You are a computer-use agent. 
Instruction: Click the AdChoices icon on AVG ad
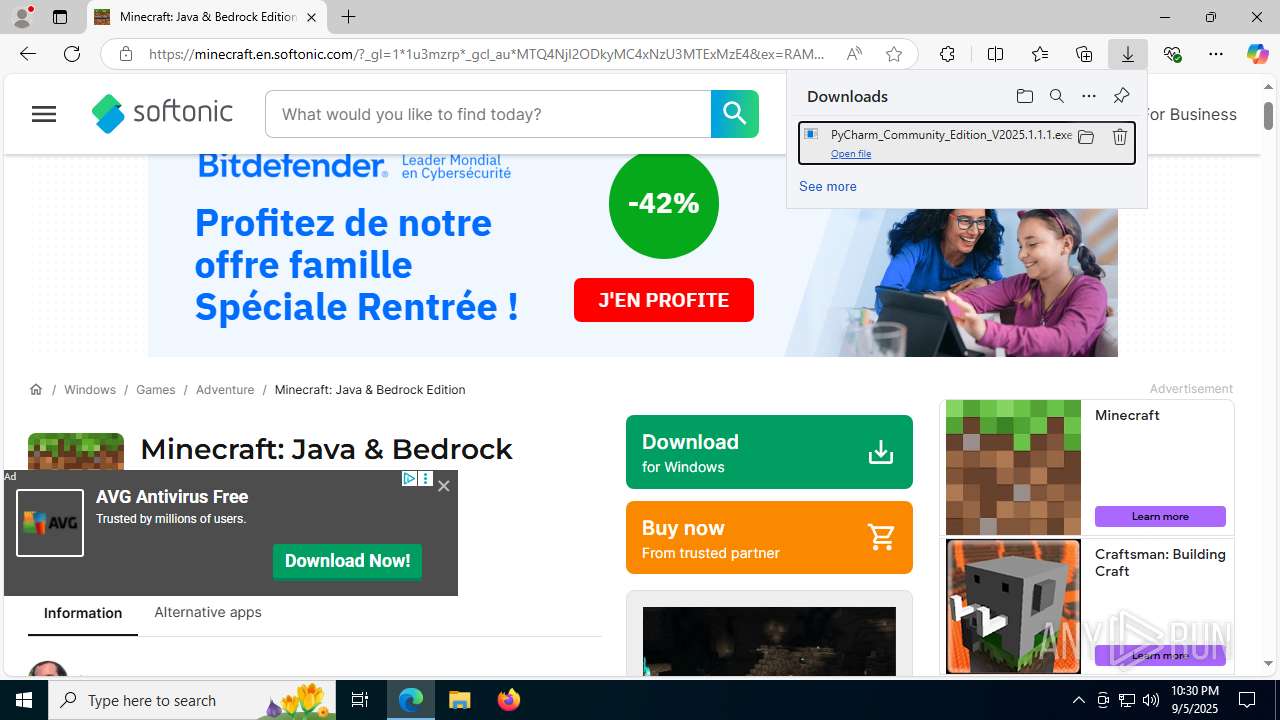(x=409, y=479)
